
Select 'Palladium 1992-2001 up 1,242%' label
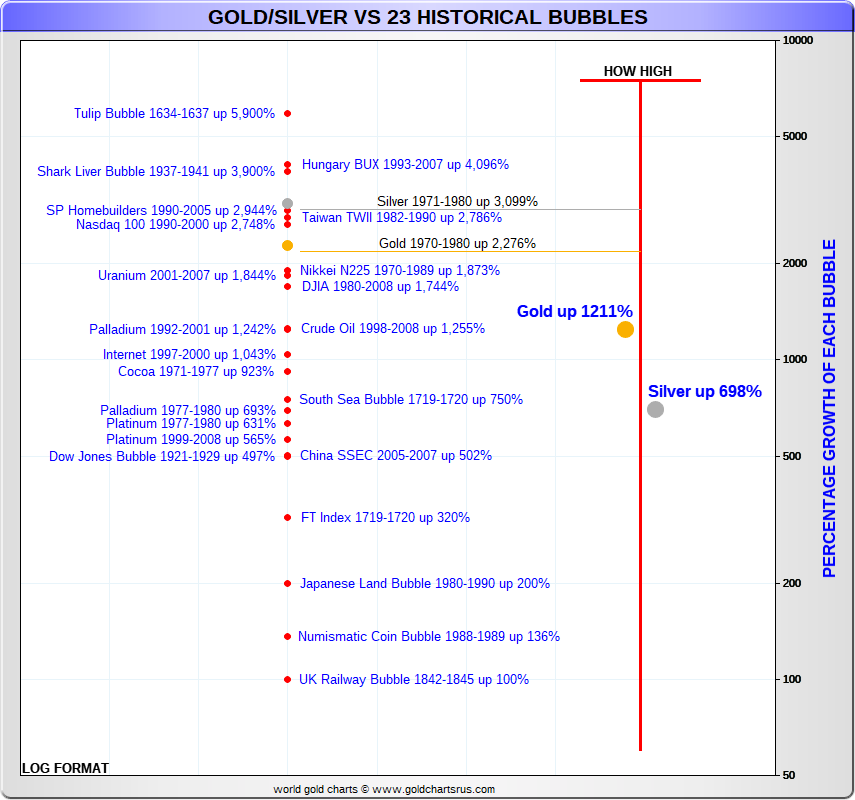[183, 329]
